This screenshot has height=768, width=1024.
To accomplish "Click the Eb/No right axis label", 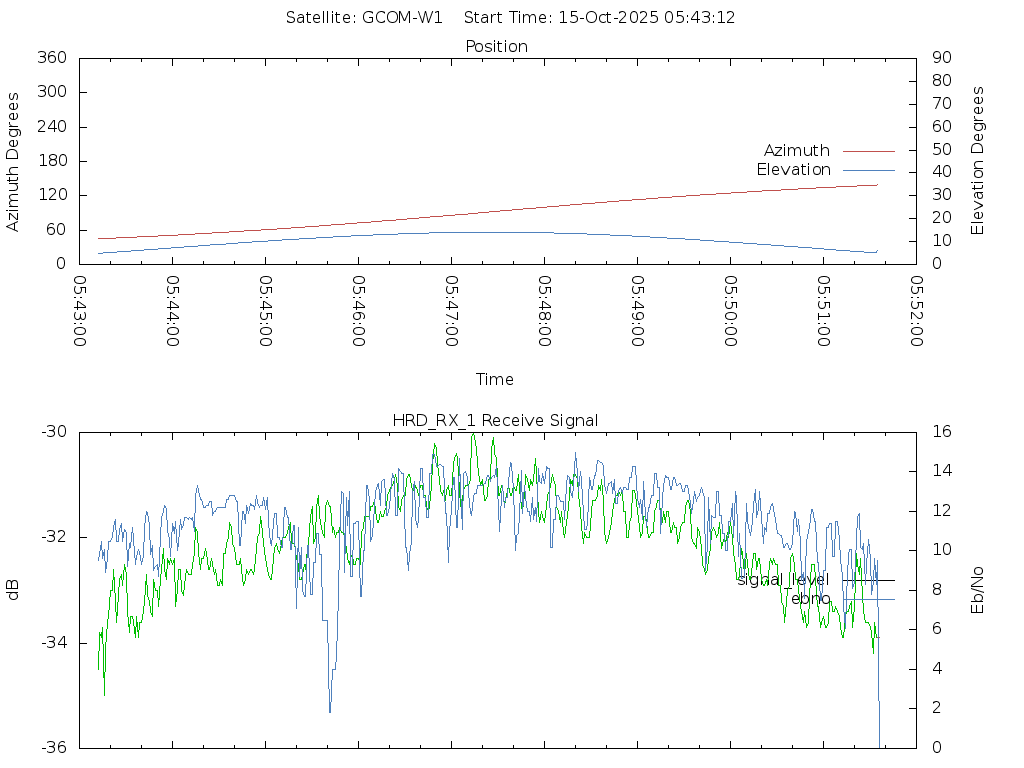I will [x=978, y=589].
